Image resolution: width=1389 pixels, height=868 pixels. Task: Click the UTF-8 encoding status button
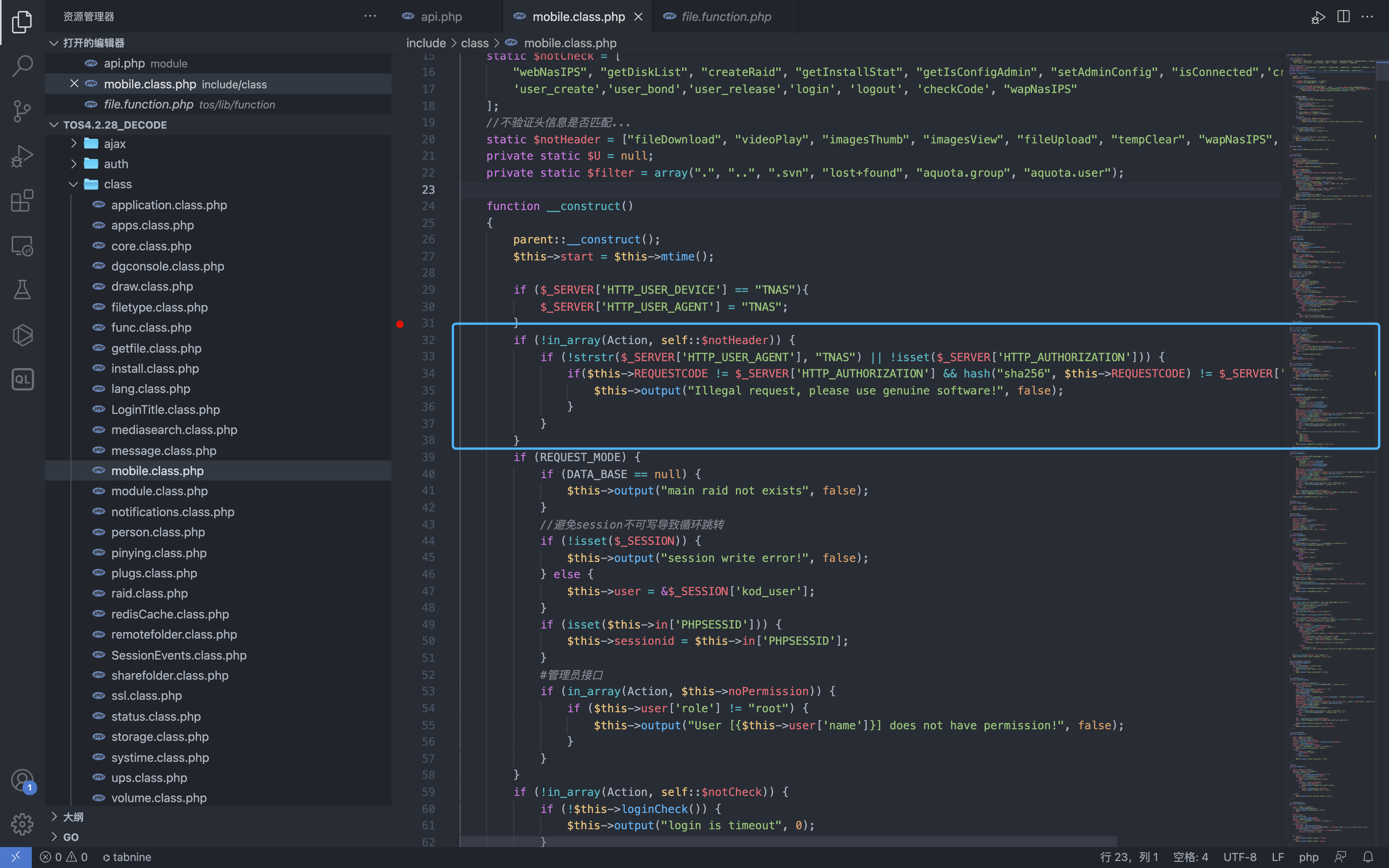(1240, 857)
